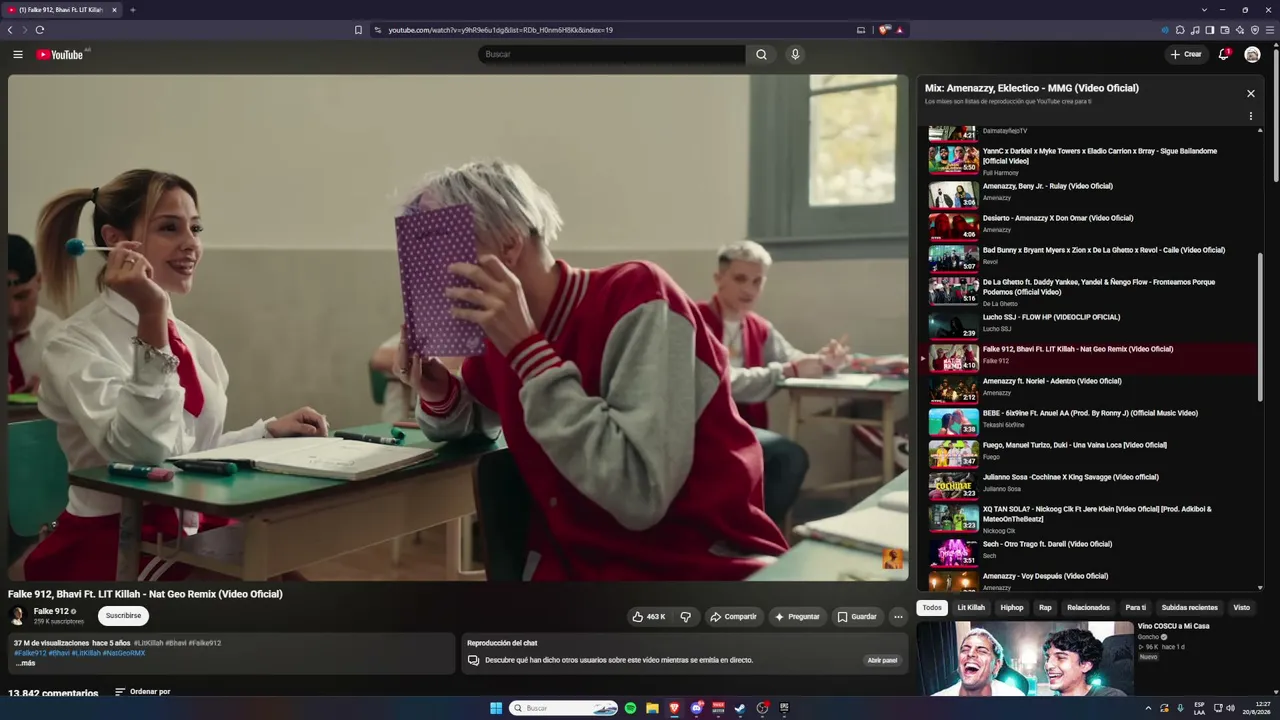Open more actions menu below the video
Viewport: 1280px width, 720px height.
click(x=898, y=617)
